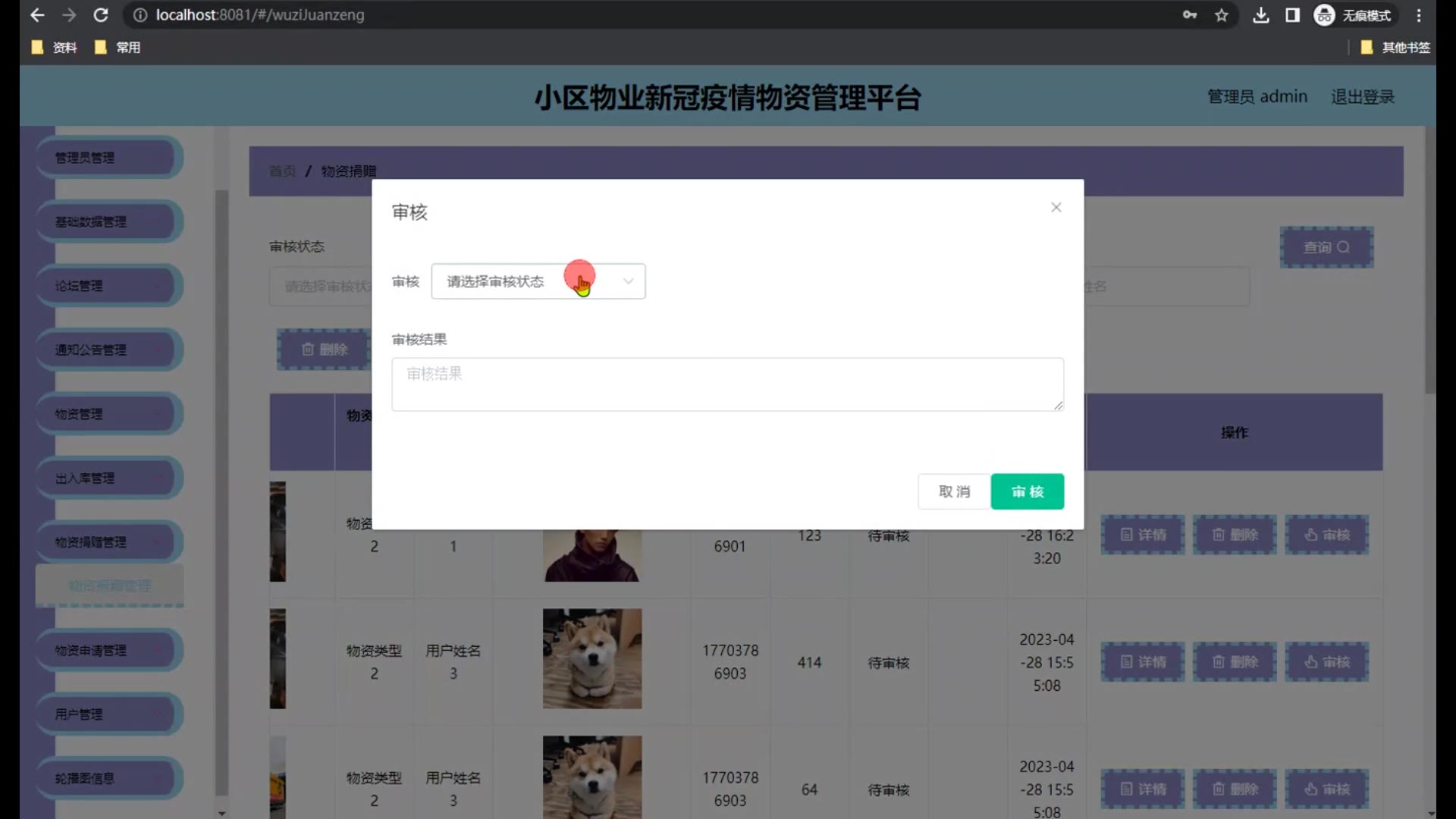Expand the 管理员管理 sidebar menu

coord(109,158)
